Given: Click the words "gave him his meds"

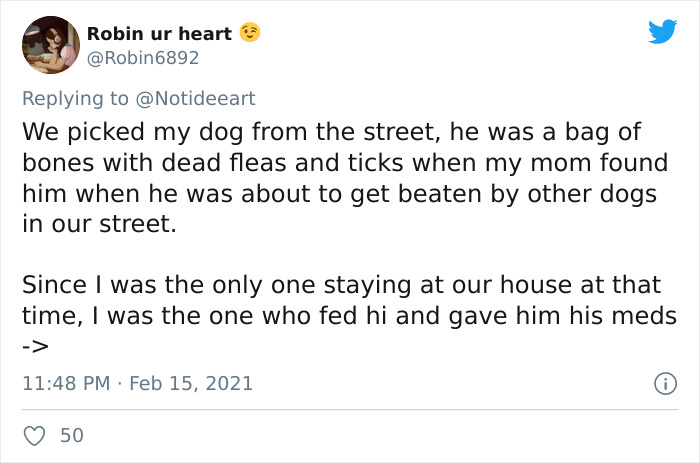Looking at the screenshot, I should pos(583,316).
